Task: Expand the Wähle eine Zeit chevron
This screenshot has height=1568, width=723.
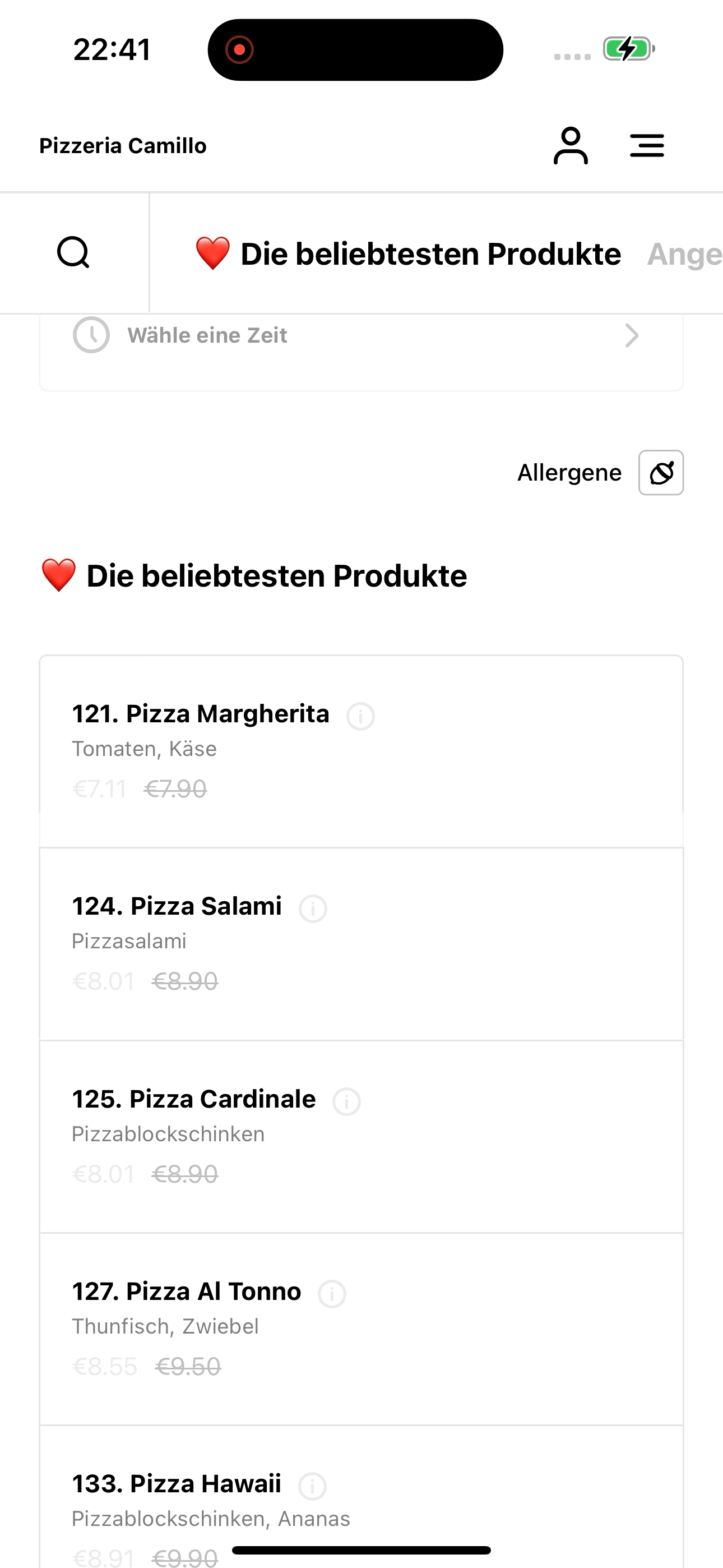Action: 632,335
